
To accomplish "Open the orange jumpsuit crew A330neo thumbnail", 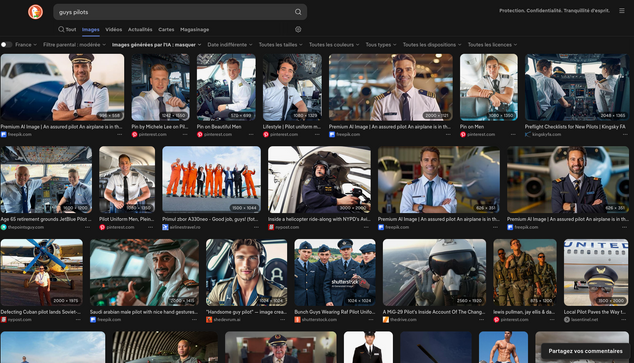I will pyautogui.click(x=211, y=179).
